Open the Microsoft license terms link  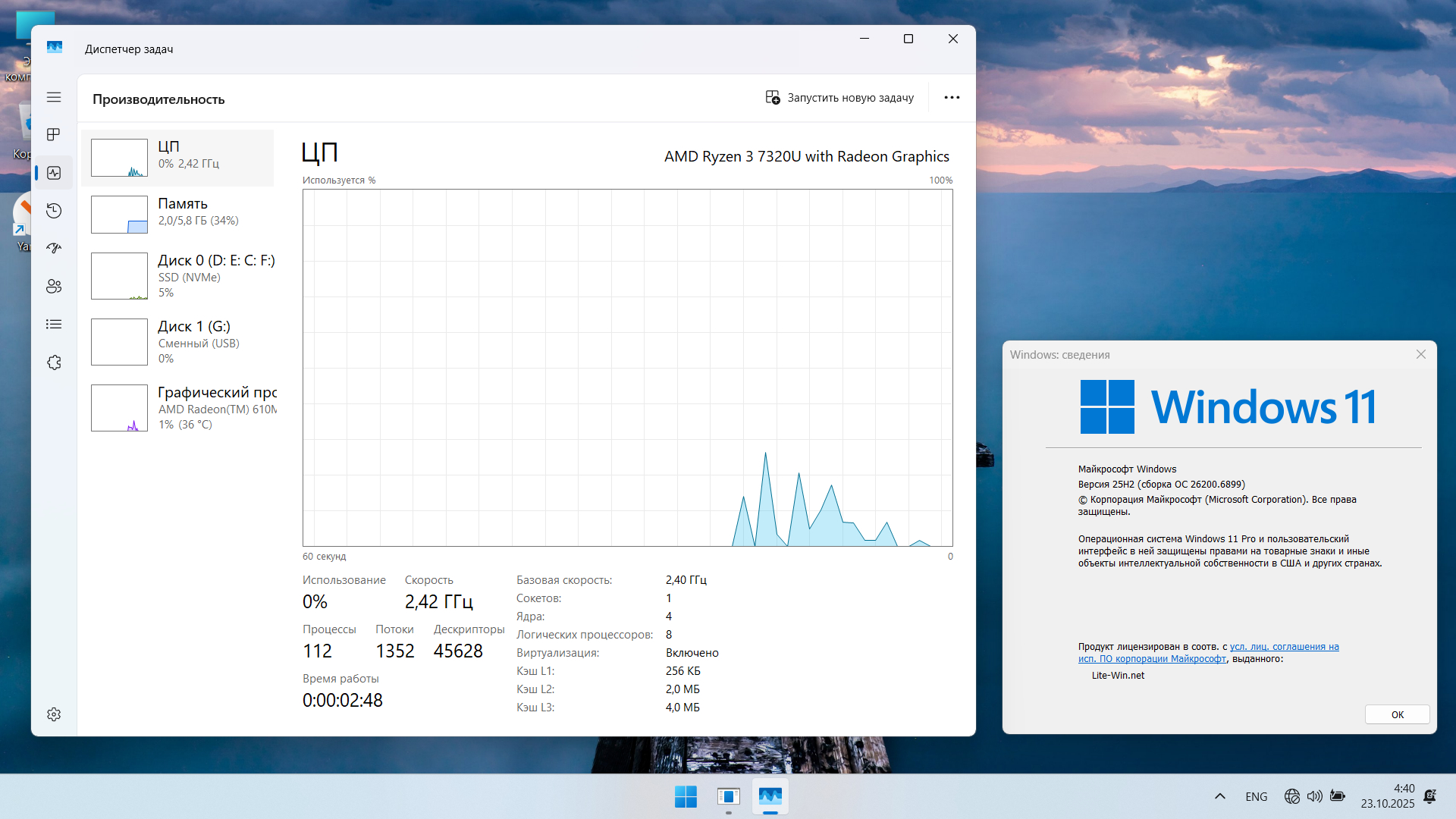pyautogui.click(x=1284, y=647)
